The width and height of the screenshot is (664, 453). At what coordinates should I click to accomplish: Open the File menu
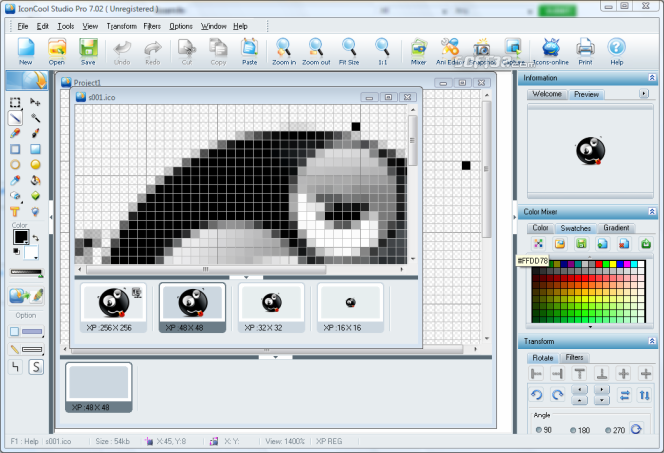(23, 26)
